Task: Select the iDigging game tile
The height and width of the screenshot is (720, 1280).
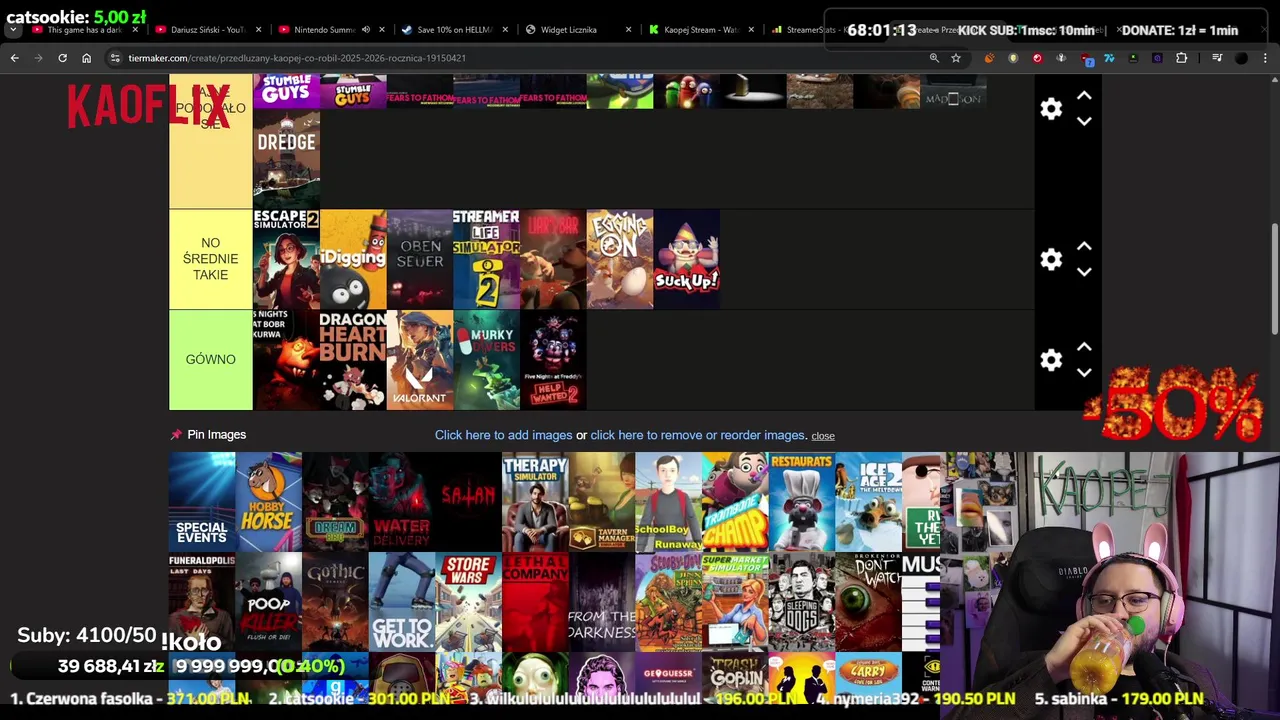Action: (x=353, y=259)
